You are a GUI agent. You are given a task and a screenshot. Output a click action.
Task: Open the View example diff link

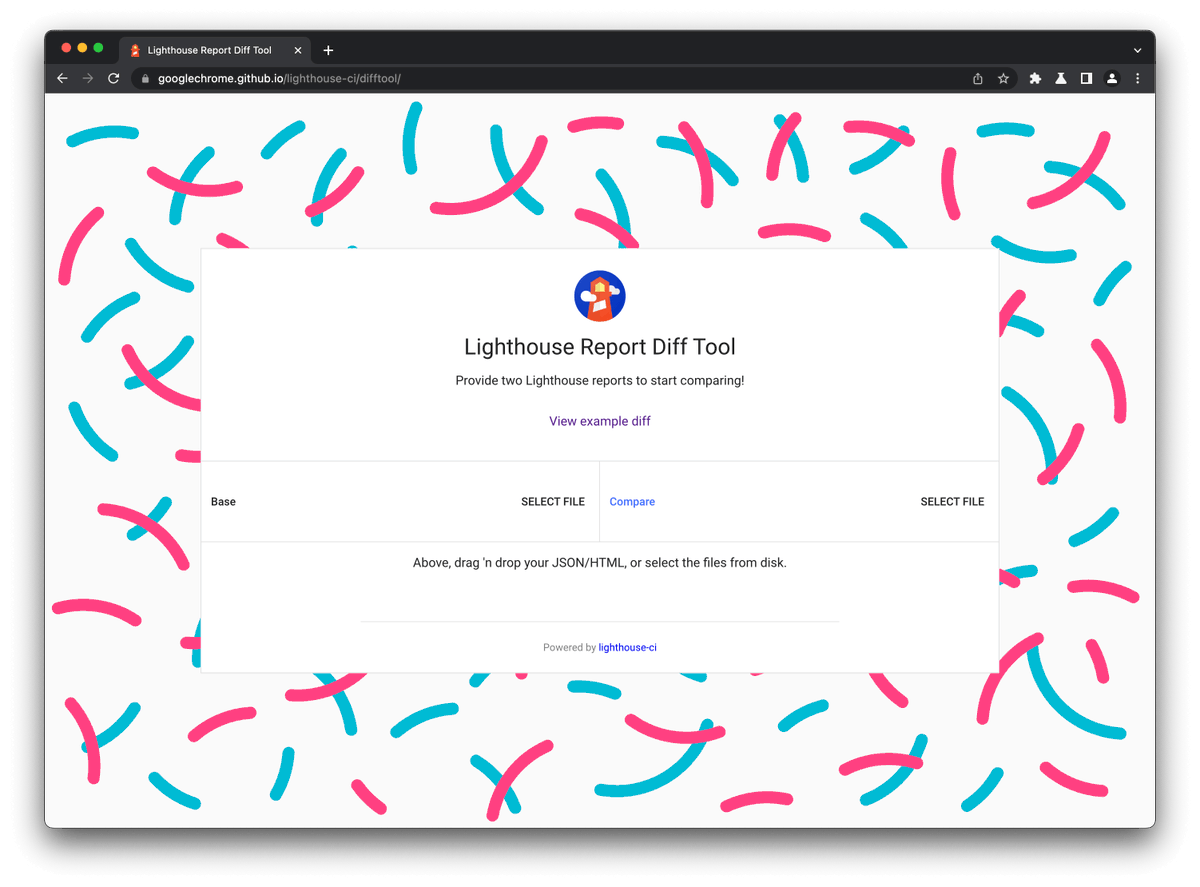pyautogui.click(x=600, y=421)
